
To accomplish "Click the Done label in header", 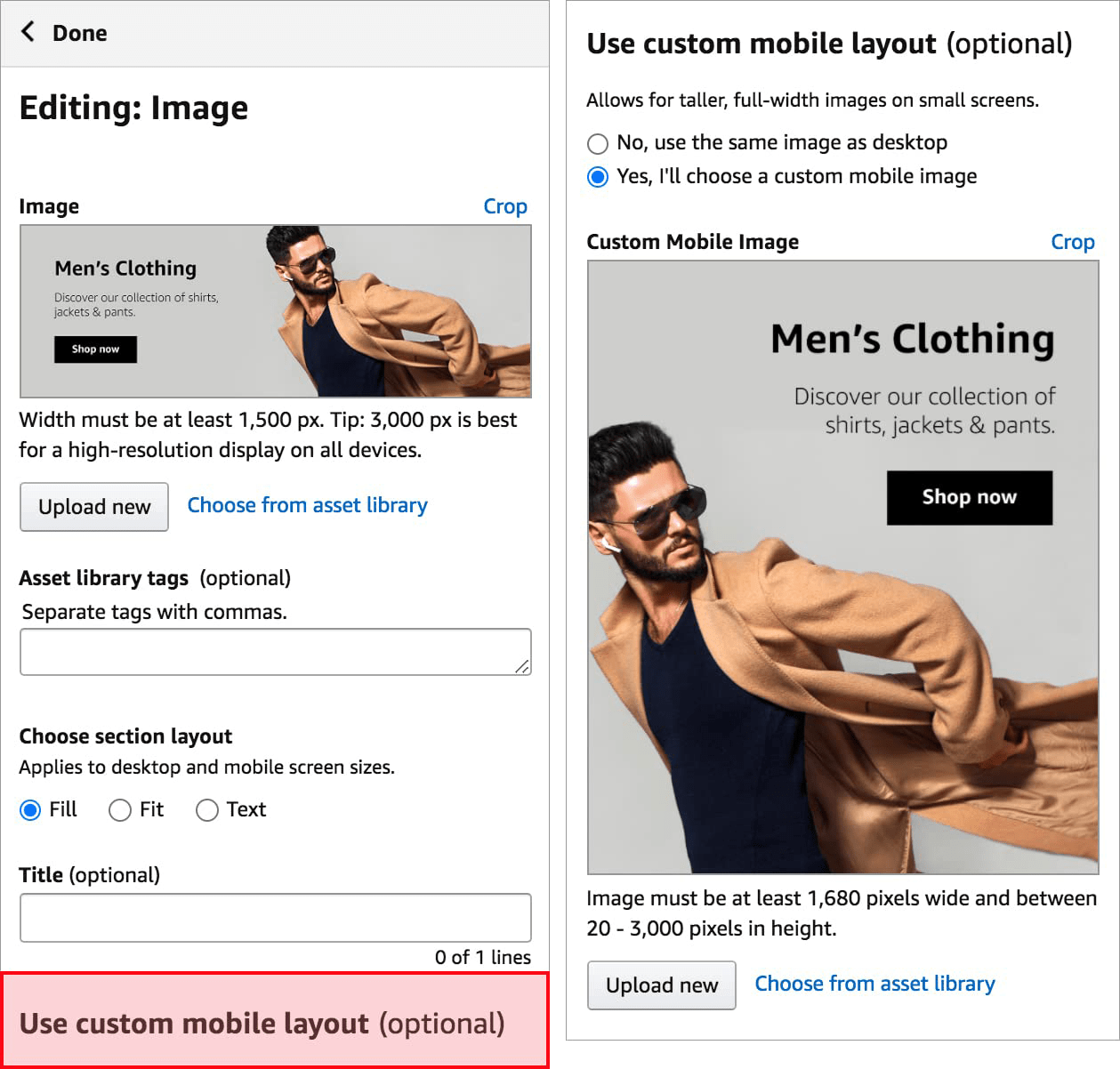I will (79, 34).
